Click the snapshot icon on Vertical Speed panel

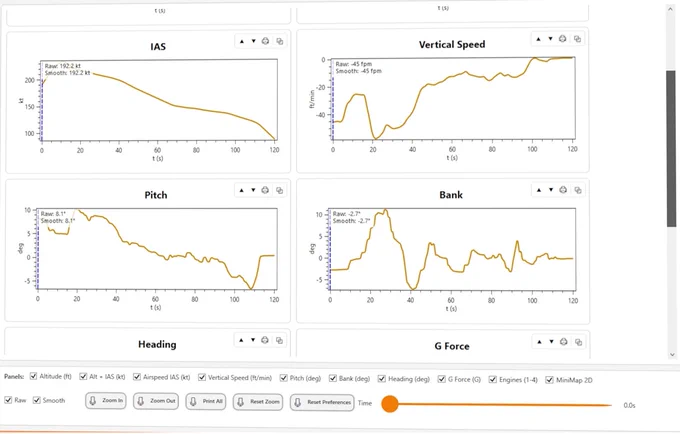pyautogui.click(x=562, y=39)
